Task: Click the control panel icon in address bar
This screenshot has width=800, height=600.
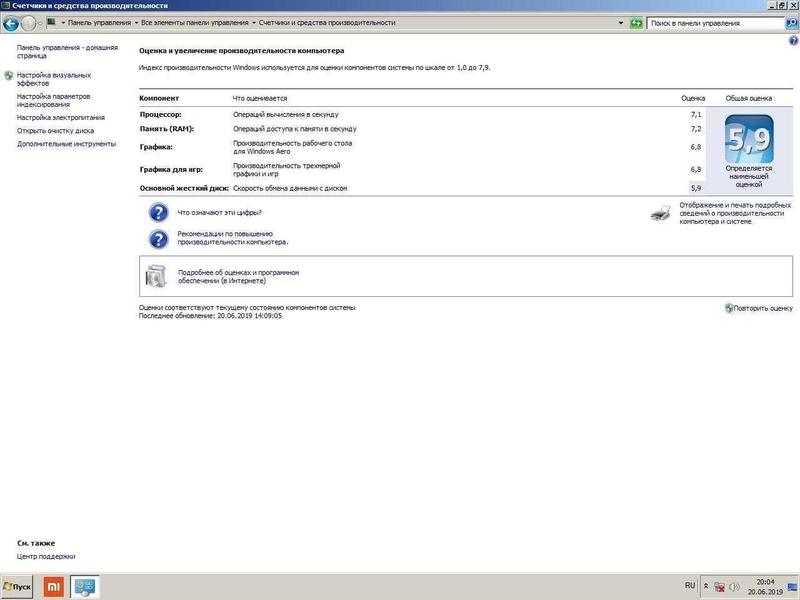Action: 52,22
